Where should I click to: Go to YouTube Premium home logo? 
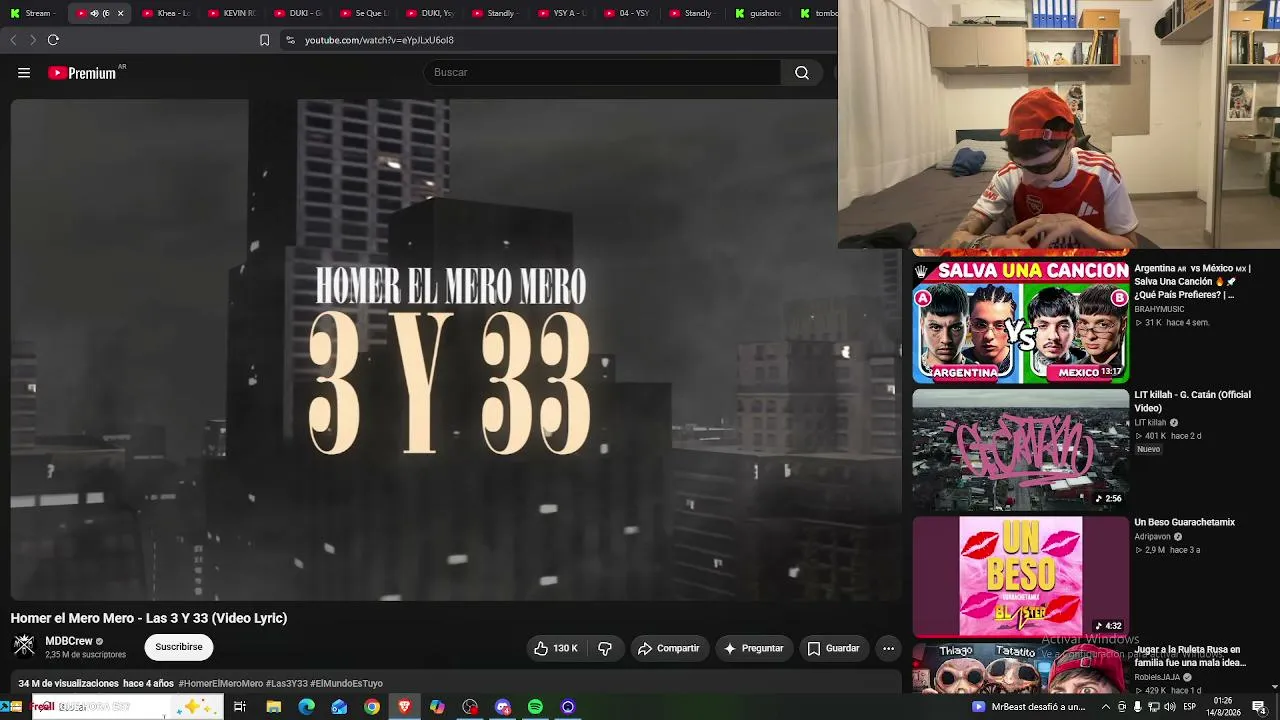[82, 73]
